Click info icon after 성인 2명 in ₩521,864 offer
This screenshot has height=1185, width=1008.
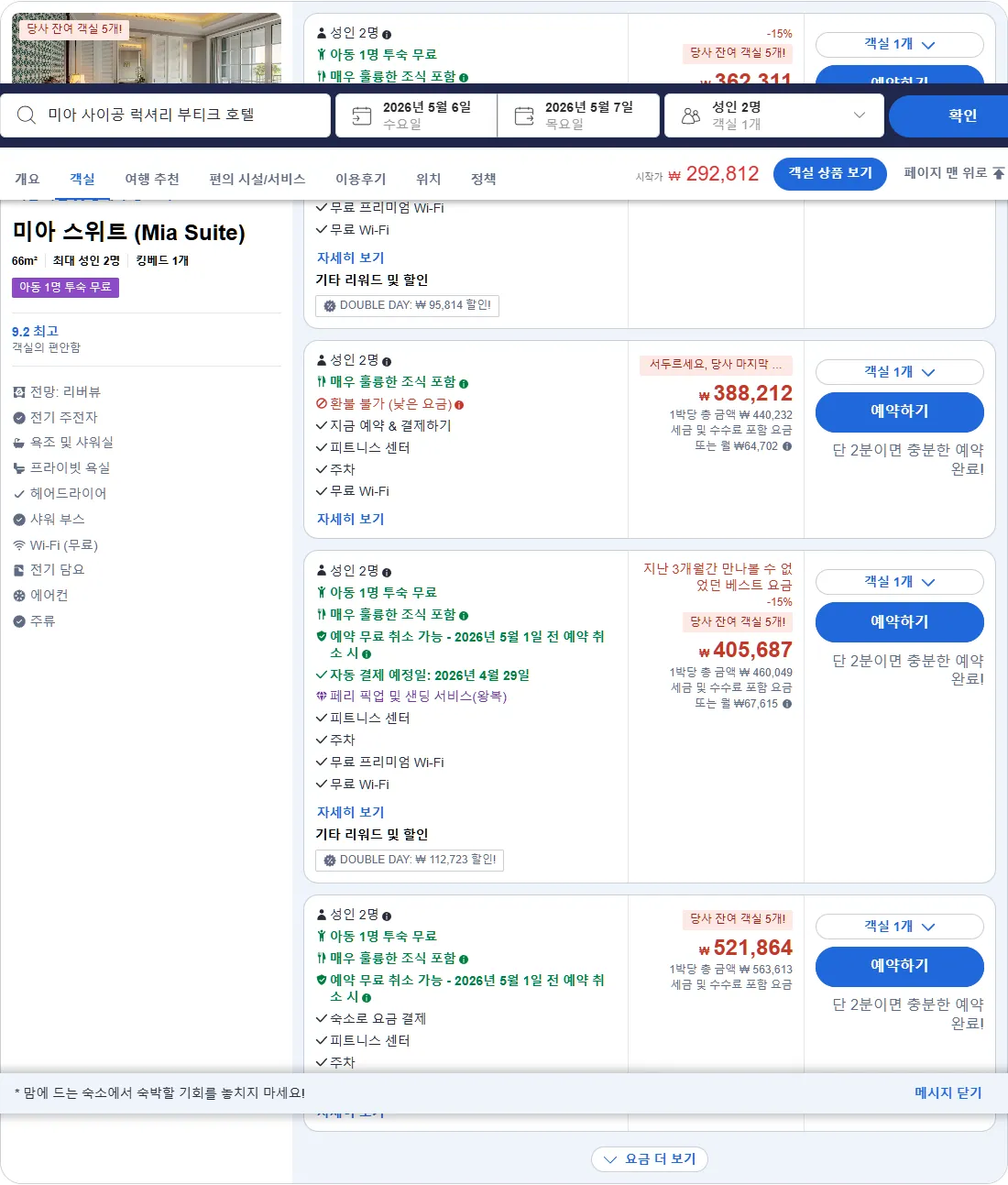click(387, 916)
